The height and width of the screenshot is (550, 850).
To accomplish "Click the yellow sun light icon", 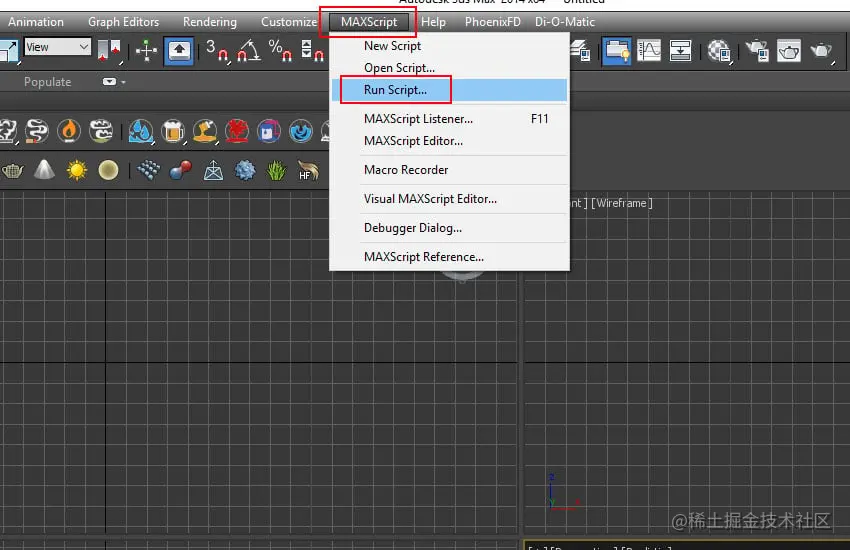I will 76,170.
